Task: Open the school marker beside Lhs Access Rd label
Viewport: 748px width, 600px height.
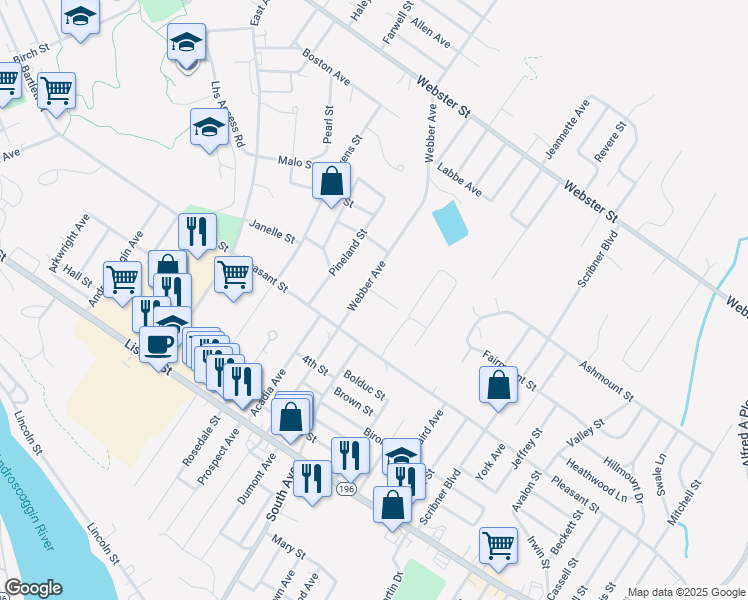Action: point(209,129)
